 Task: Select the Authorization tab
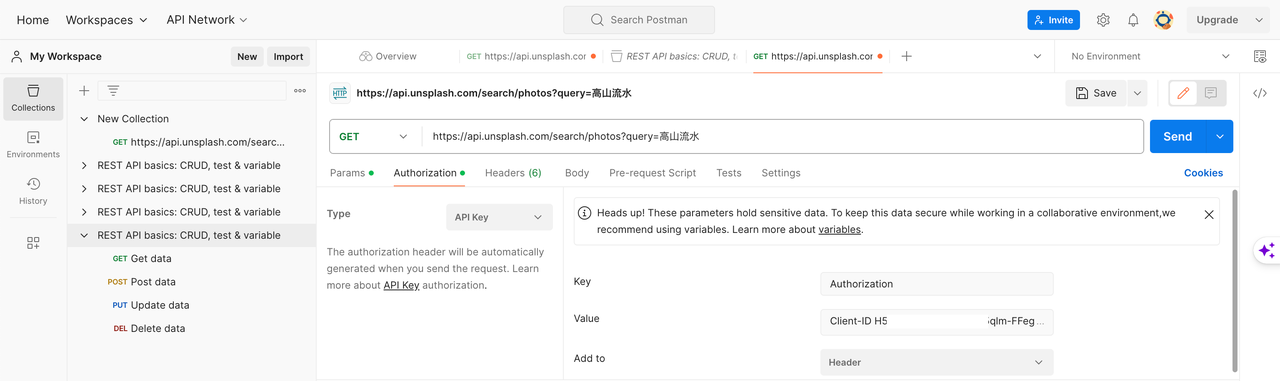tap(429, 173)
